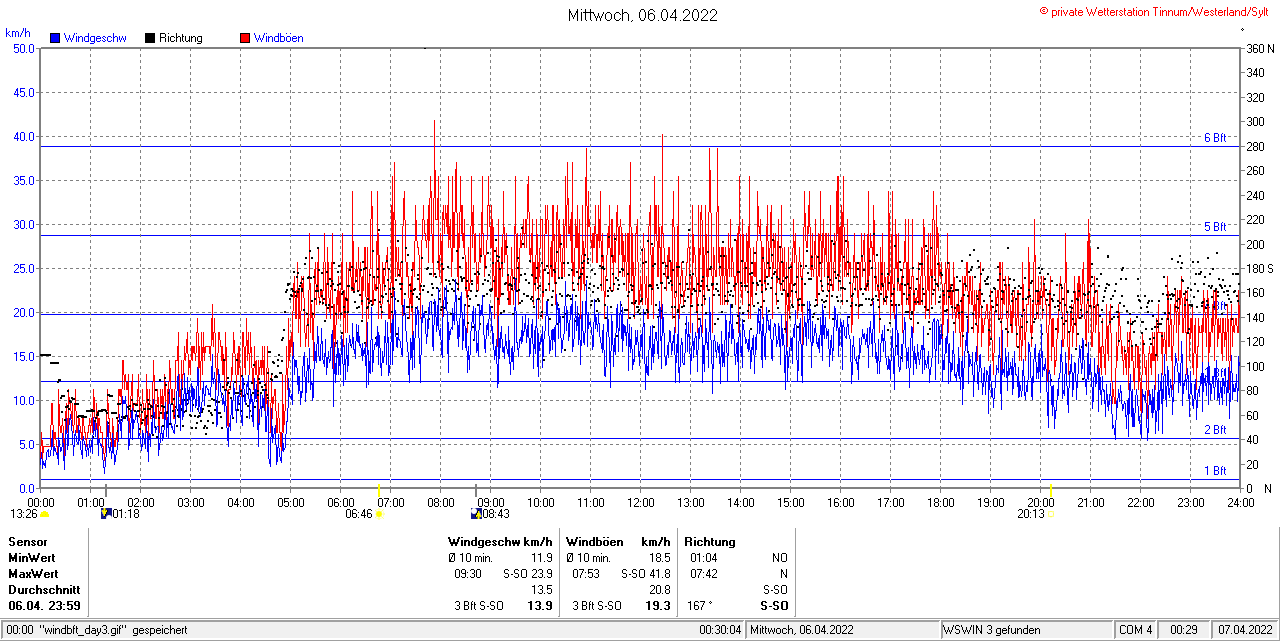Click the black Richtung legend swatch
This screenshot has width=1280, height=641.
click(x=150, y=38)
